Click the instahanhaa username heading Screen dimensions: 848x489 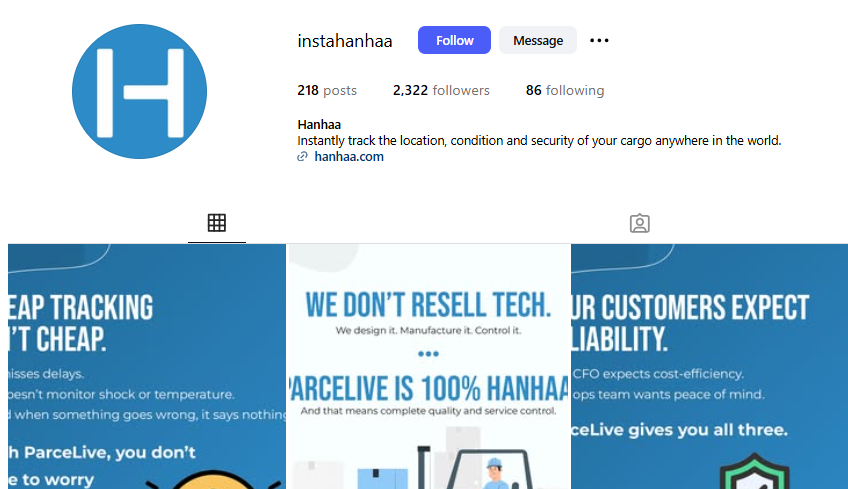(344, 41)
